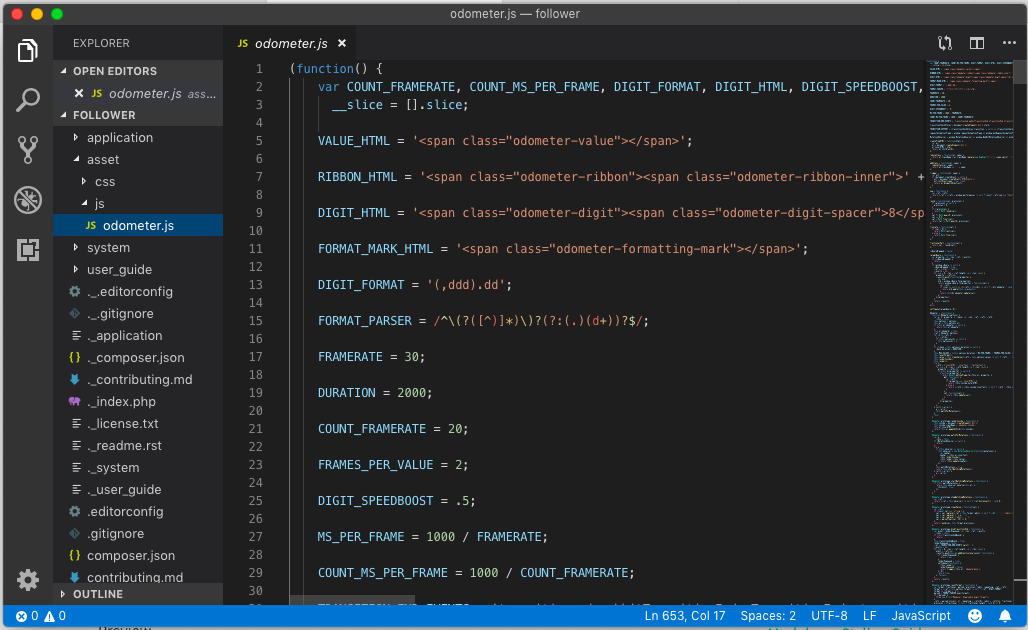Open the ._readme.rst file
Screen dimensions: 1028x630
[x=138, y=445]
